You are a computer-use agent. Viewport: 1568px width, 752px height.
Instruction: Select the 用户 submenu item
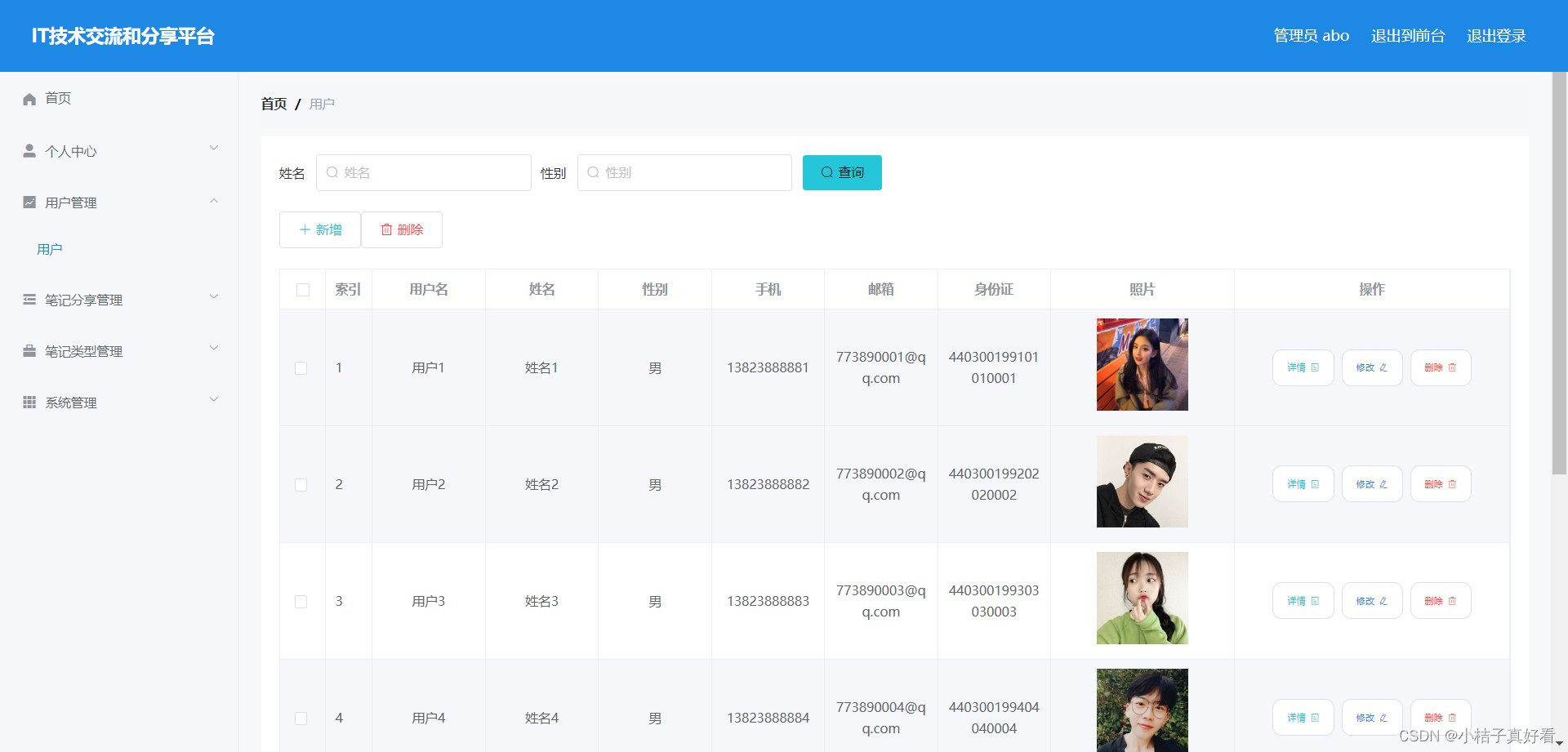coord(50,249)
